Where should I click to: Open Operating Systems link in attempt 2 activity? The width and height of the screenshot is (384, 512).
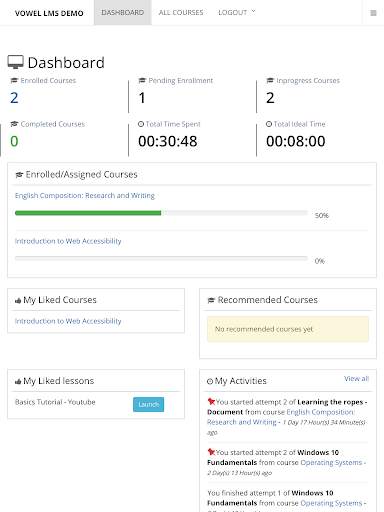(331, 463)
